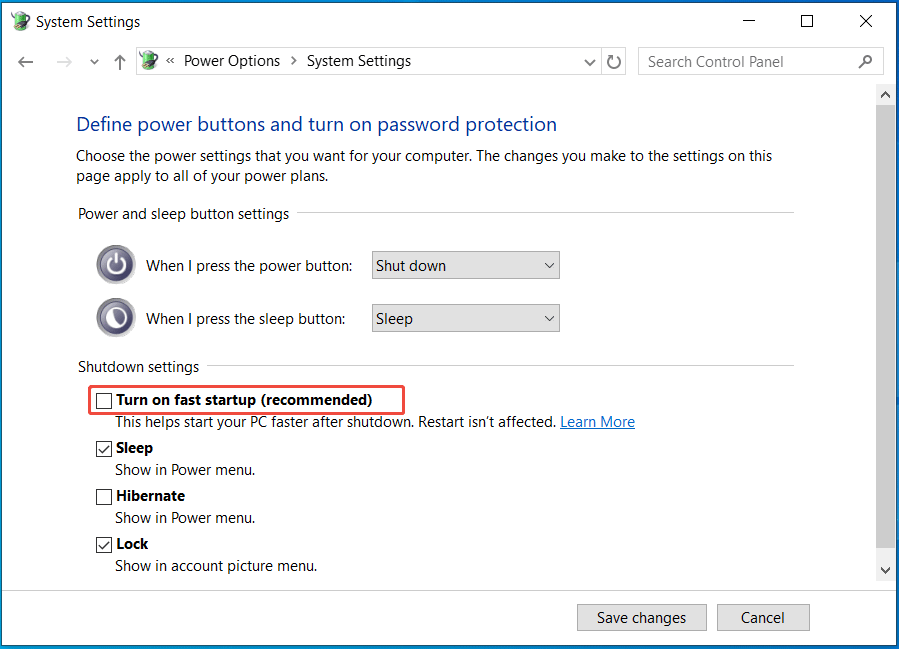This screenshot has height=649, width=899.
Task: Click the sleep button icon
Action: (x=115, y=317)
